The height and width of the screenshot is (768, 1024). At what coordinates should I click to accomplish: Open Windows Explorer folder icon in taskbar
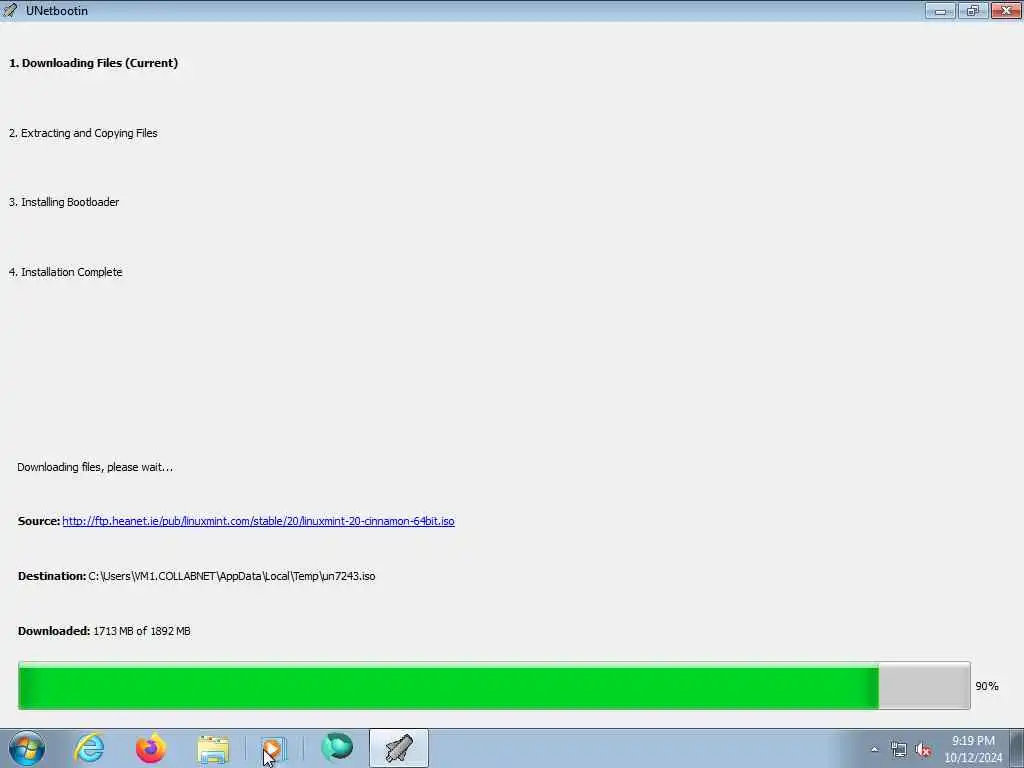pyautogui.click(x=213, y=748)
